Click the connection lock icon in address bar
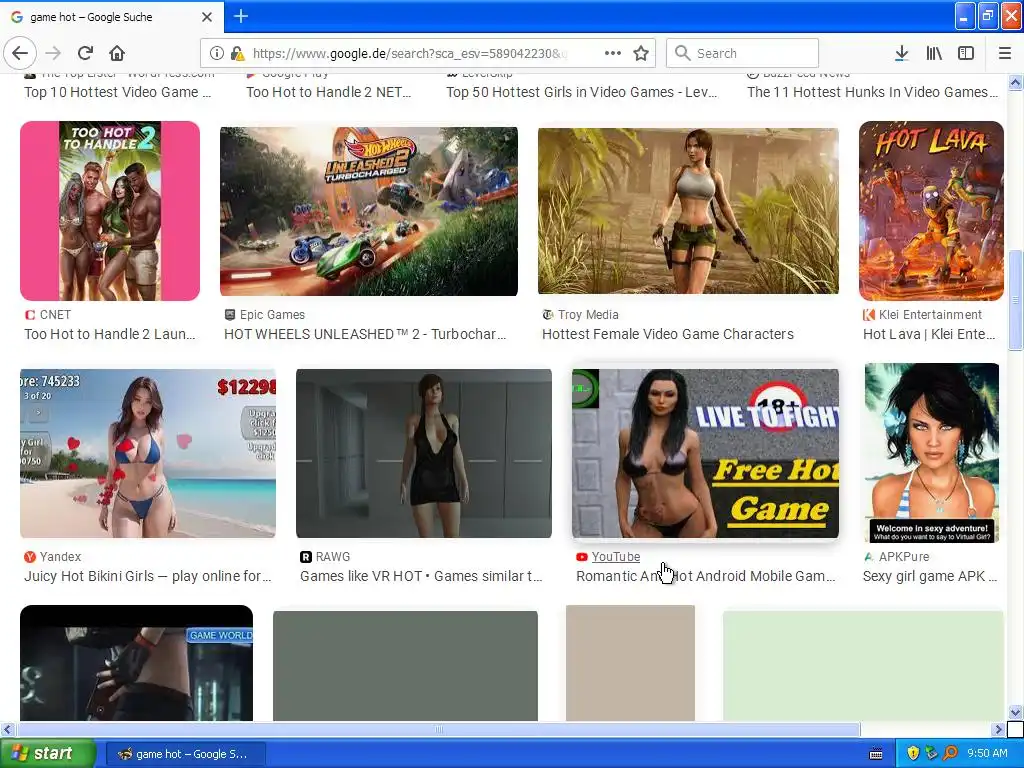The height and width of the screenshot is (768, 1024). [x=237, y=54]
